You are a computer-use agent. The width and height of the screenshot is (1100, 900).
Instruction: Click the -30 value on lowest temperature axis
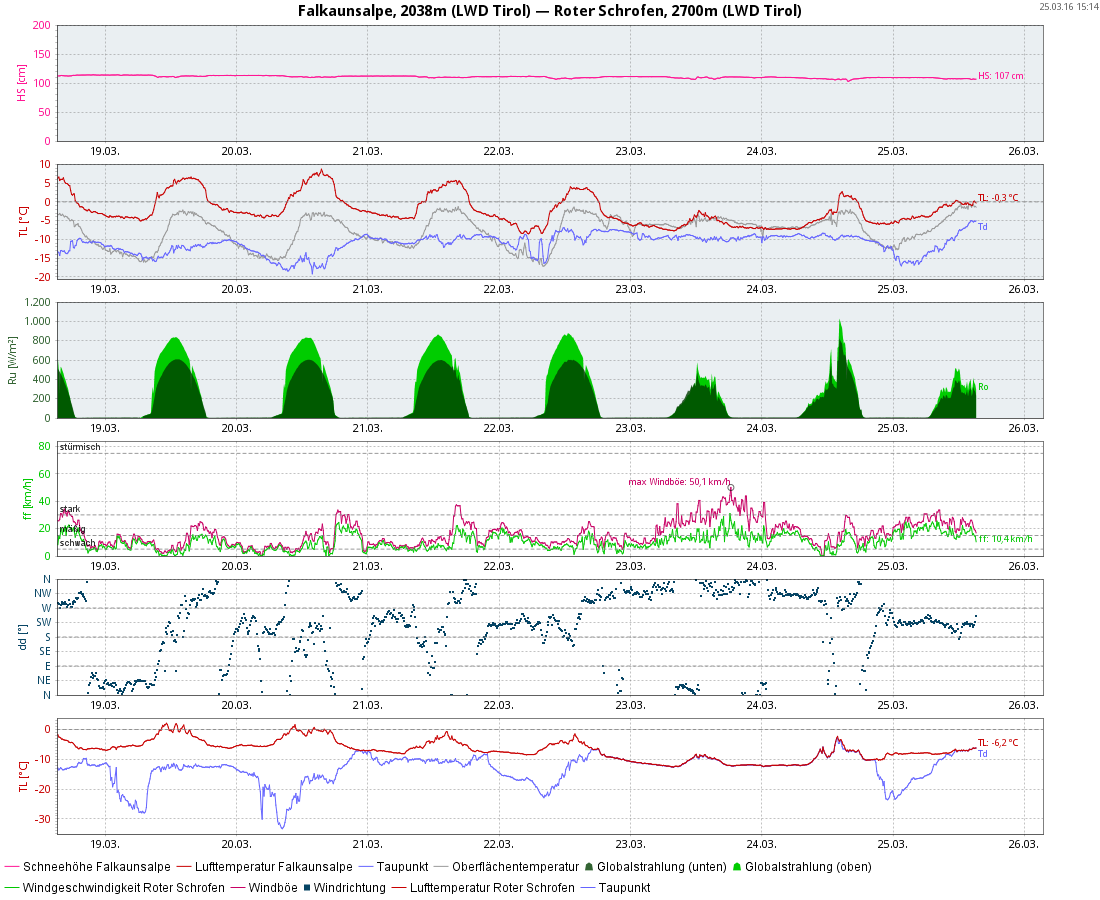coord(43,819)
